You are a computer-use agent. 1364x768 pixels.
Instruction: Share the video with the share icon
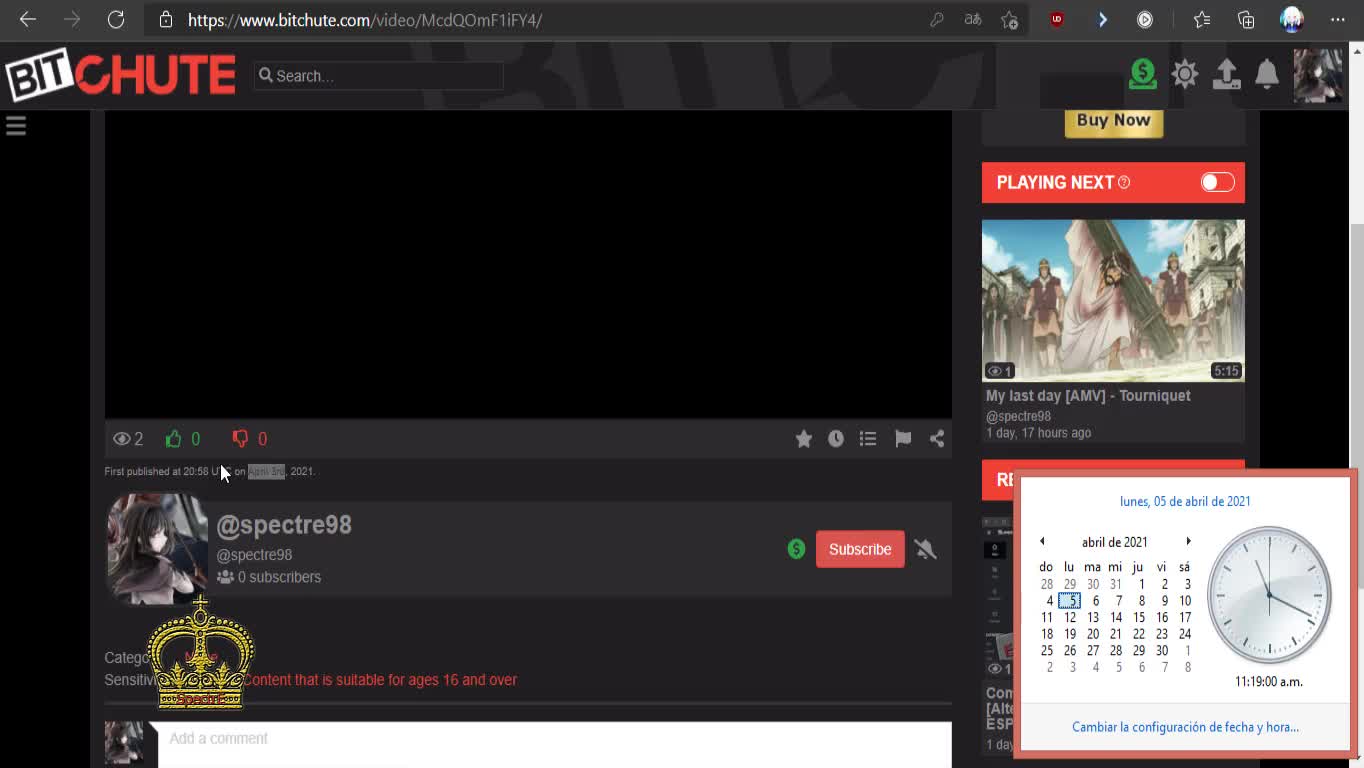click(937, 438)
